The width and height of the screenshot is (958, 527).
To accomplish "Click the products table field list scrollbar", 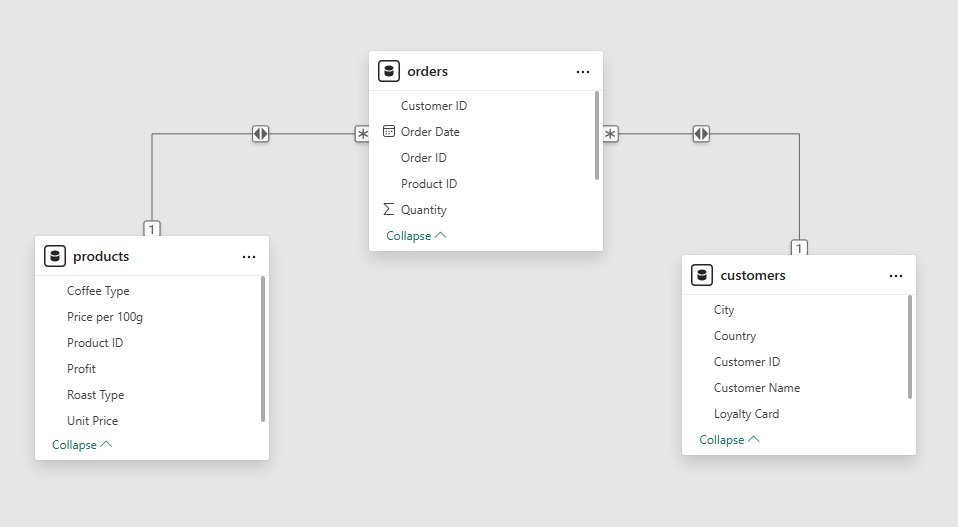I will 263,349.
